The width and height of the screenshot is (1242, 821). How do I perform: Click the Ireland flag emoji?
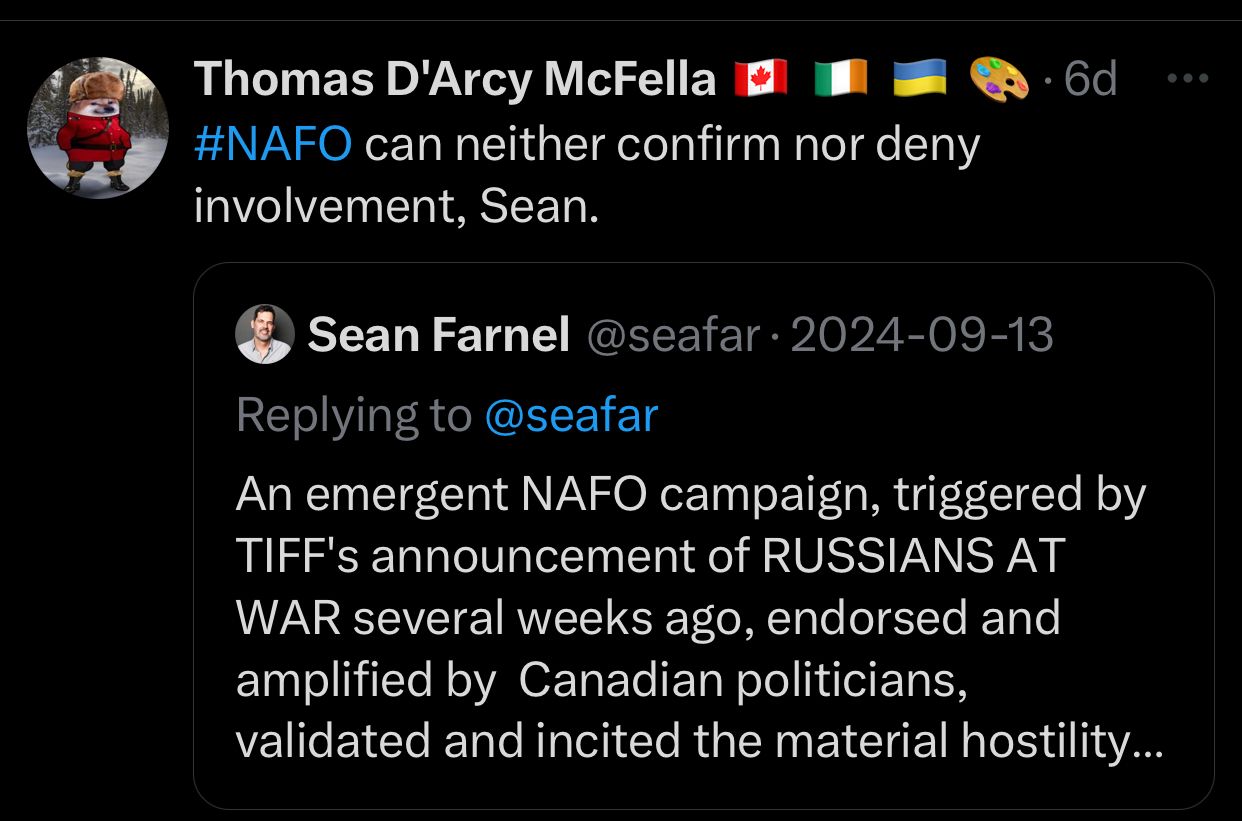(840, 77)
